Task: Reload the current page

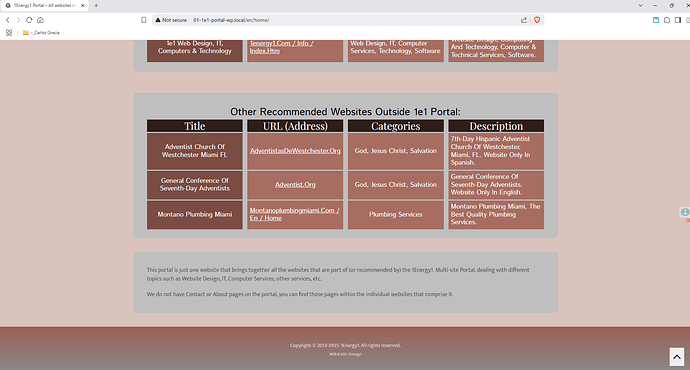Action: 29,20
